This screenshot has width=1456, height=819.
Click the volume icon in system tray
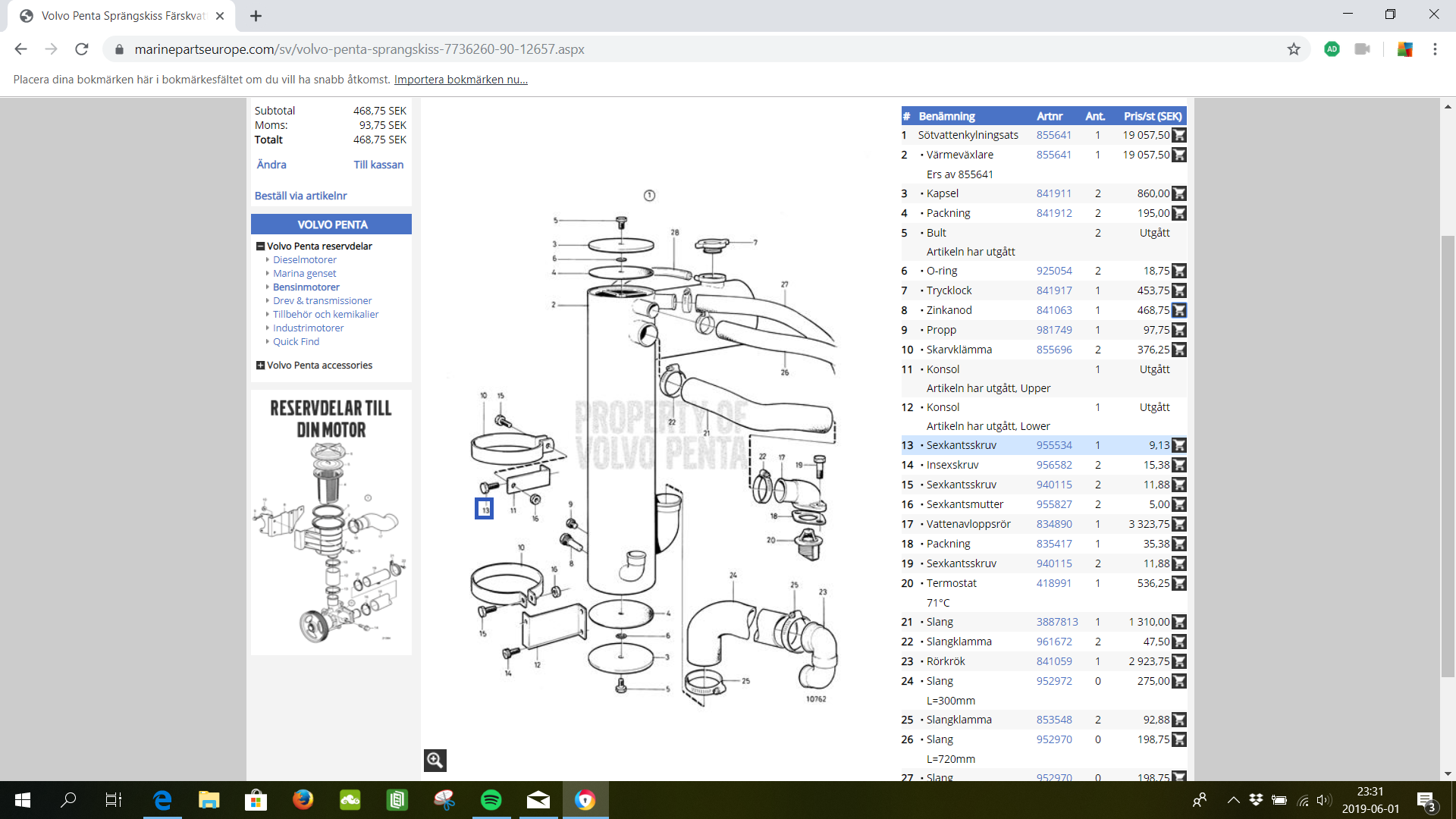coord(1324,800)
